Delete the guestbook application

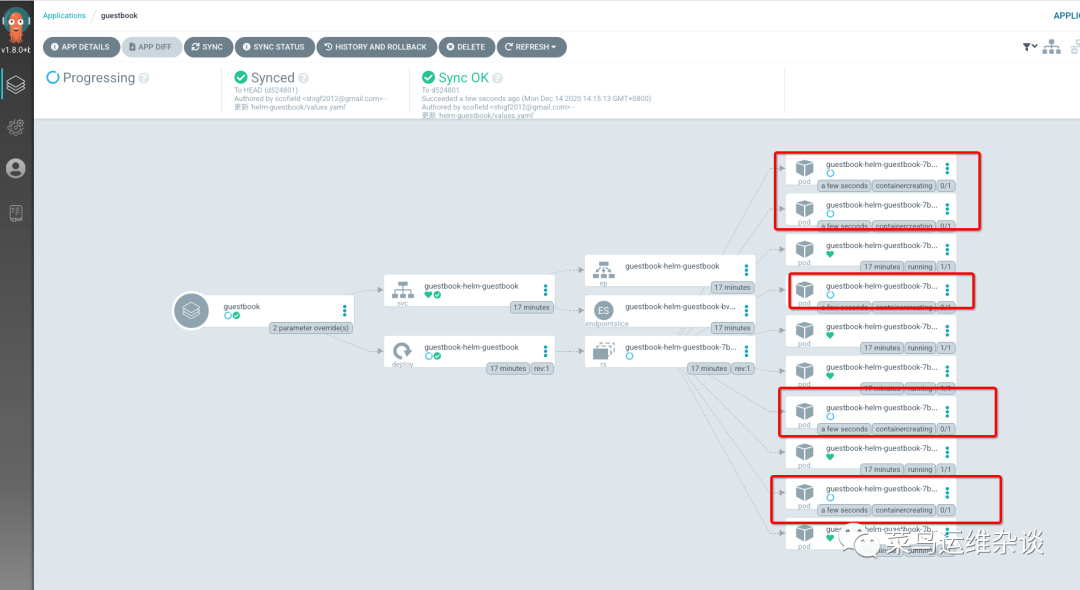click(x=466, y=47)
